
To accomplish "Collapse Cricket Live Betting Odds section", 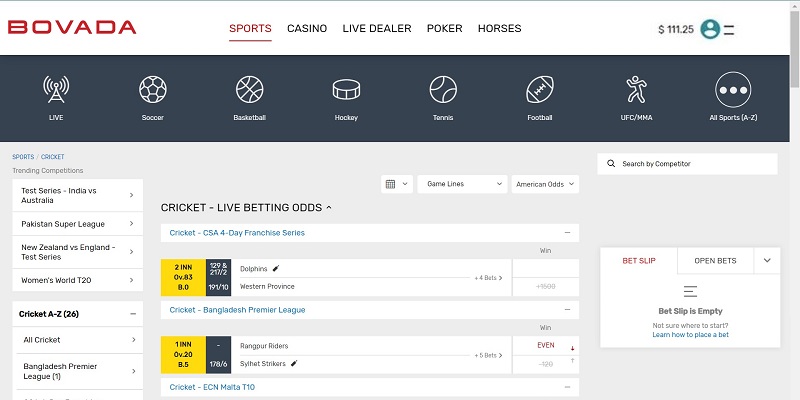I will point(329,208).
